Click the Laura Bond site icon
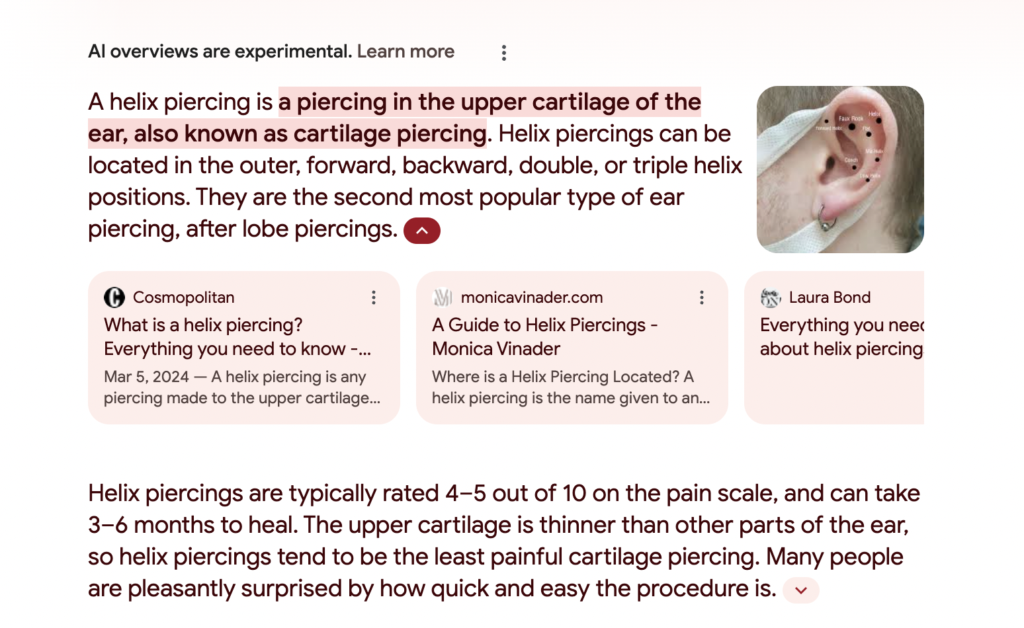1024x628 pixels. [770, 297]
